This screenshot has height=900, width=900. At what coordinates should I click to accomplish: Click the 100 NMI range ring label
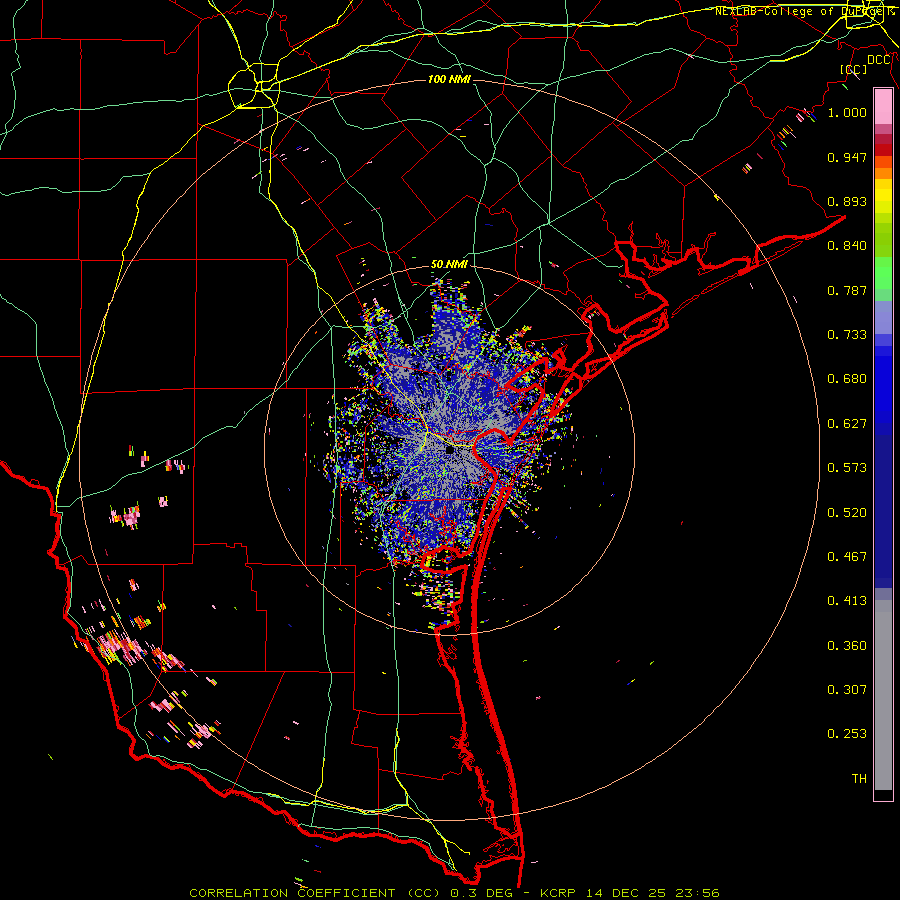coord(449,79)
